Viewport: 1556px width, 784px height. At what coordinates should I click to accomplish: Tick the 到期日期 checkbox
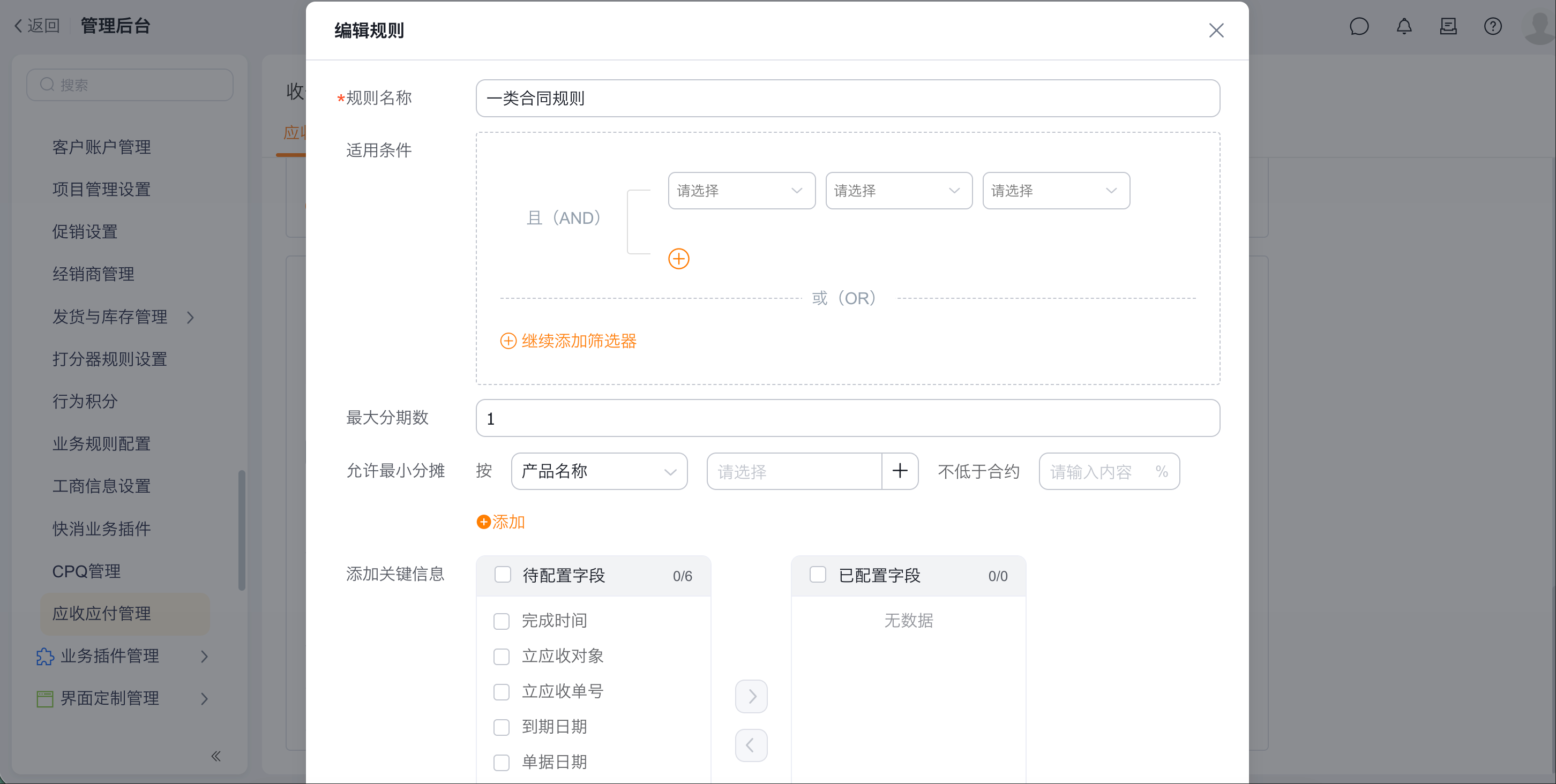point(502,727)
